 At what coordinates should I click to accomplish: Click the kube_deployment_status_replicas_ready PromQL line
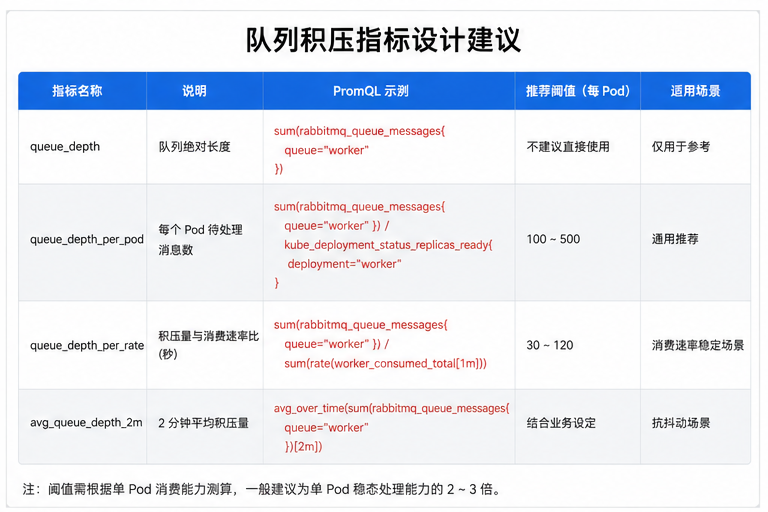[388, 245]
